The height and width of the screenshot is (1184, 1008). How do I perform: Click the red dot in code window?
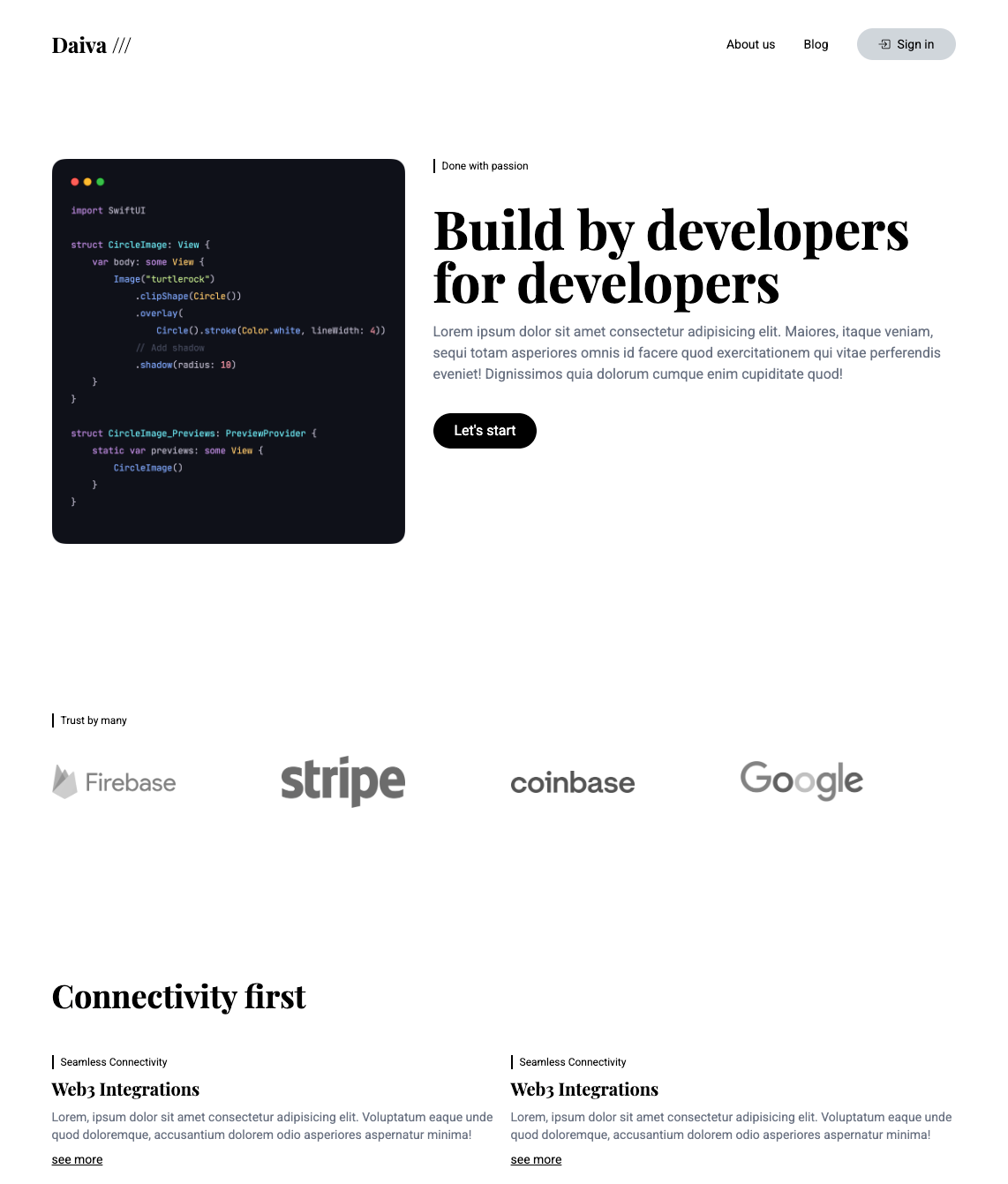point(75,182)
